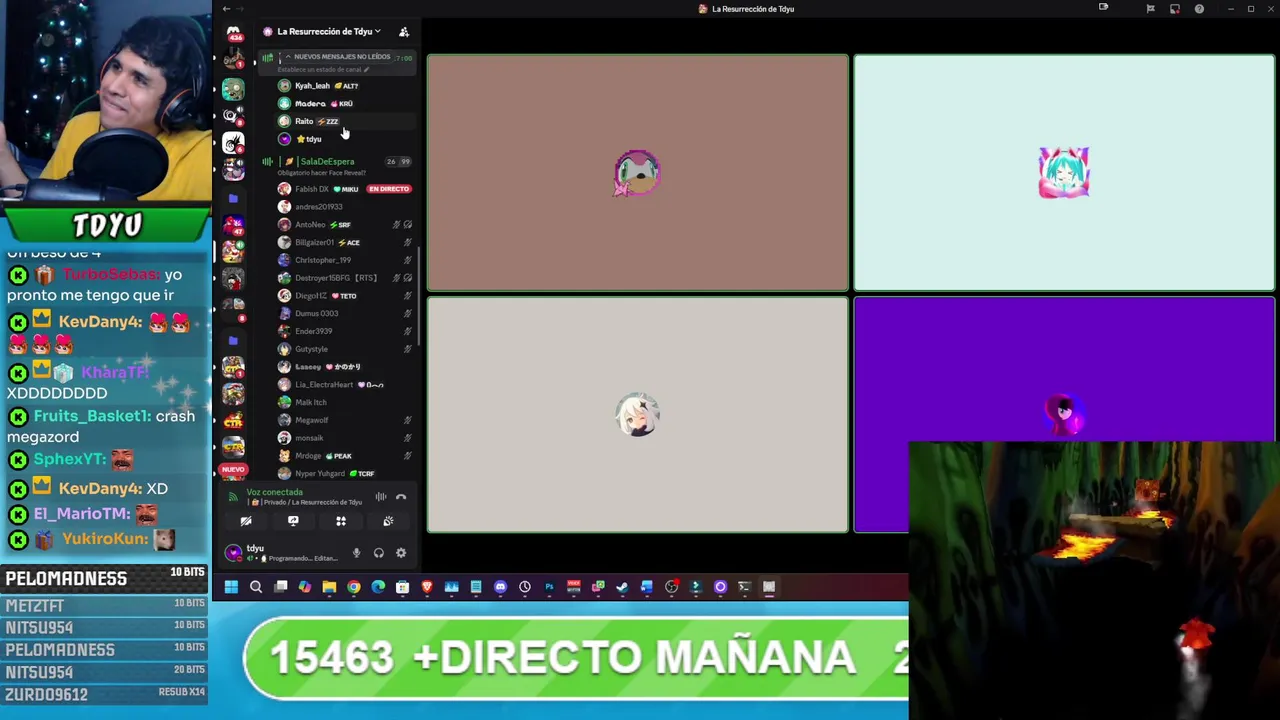Select user Fabish DX in waiting room
Screen dimensions: 1280x720
click(312, 189)
